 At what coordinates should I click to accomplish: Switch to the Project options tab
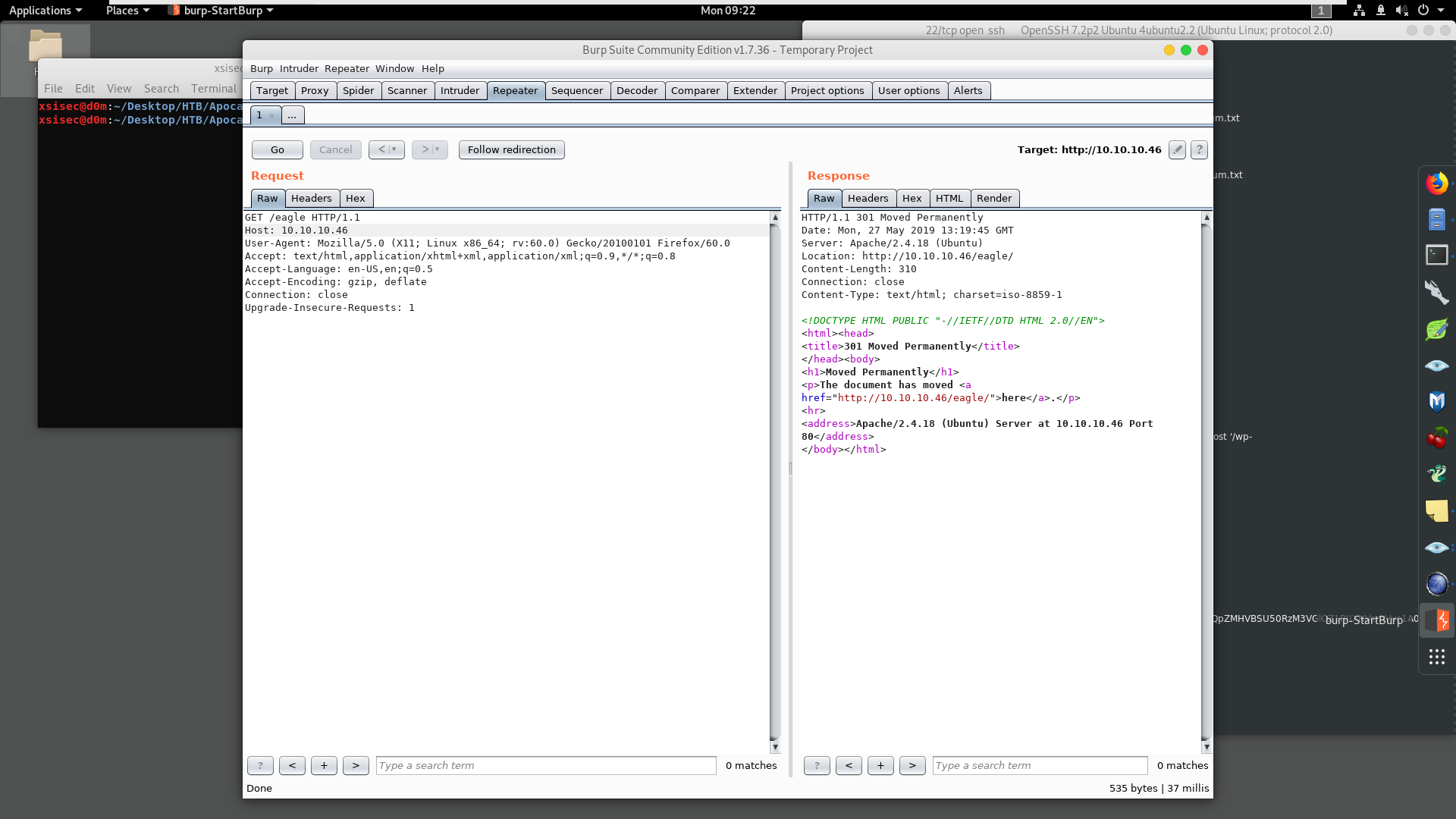click(827, 91)
